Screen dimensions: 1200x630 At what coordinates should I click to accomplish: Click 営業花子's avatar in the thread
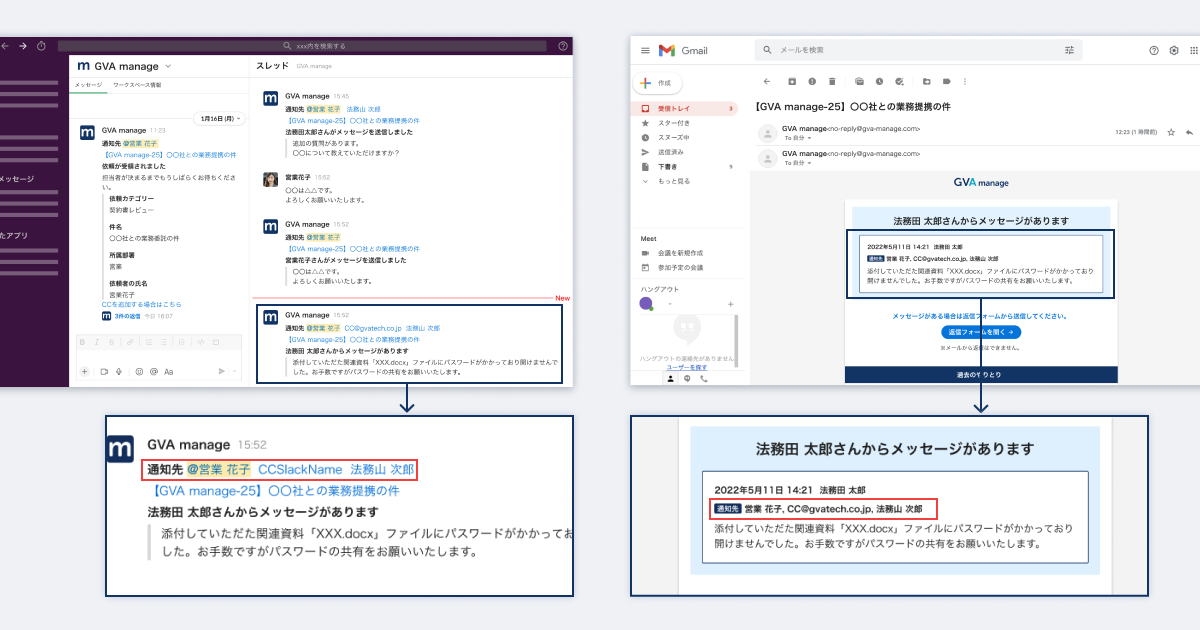click(x=270, y=180)
